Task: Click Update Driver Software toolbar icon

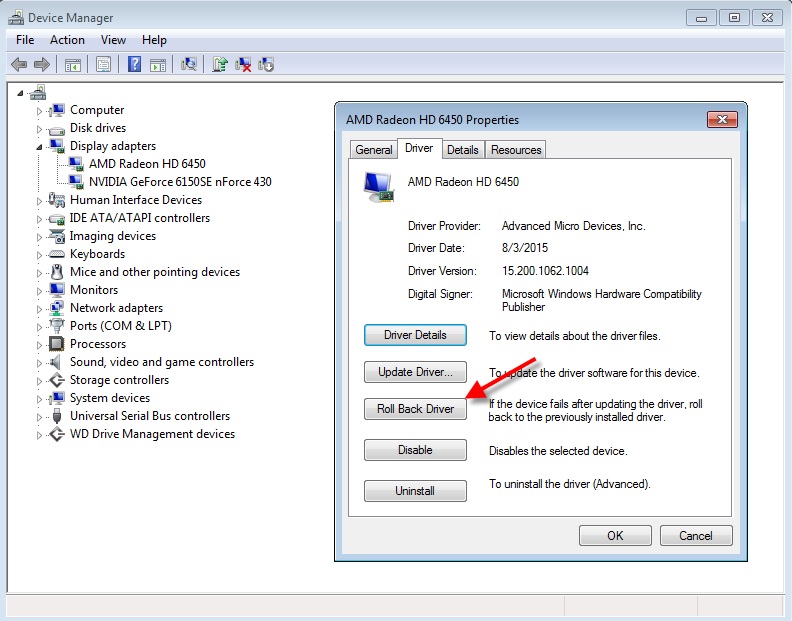Action: tap(220, 64)
